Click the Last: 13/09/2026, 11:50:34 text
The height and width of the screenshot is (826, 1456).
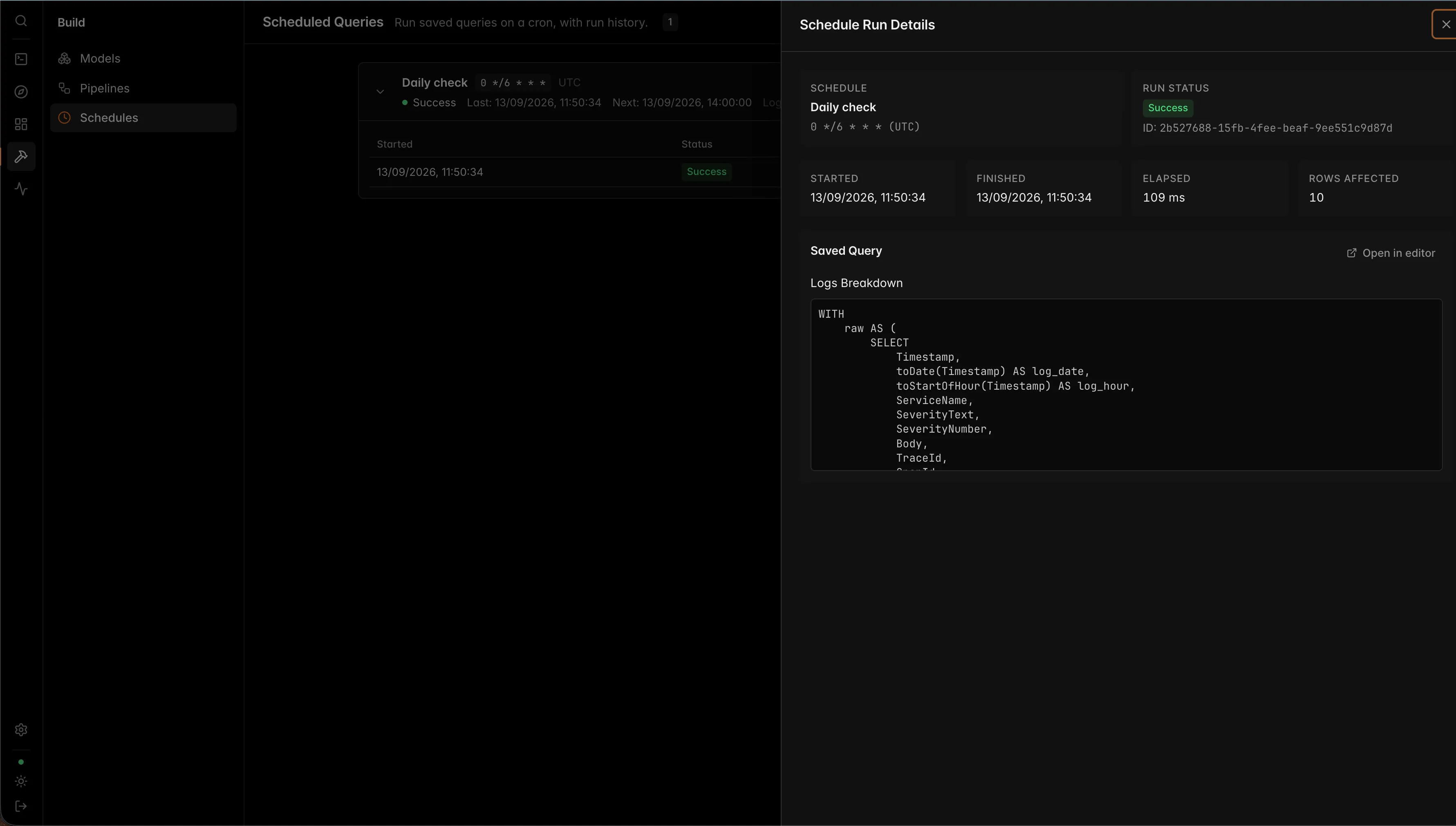click(x=533, y=103)
